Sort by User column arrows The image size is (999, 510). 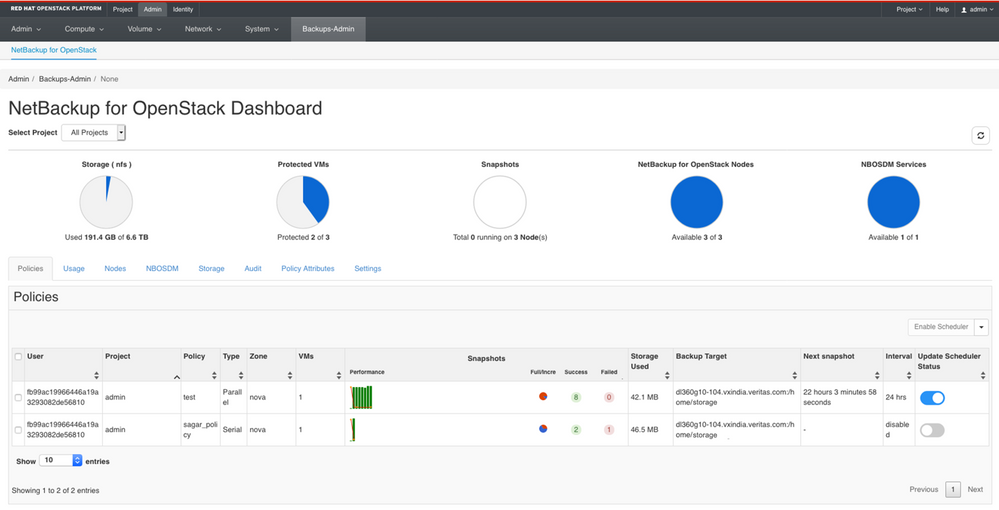[97, 375]
